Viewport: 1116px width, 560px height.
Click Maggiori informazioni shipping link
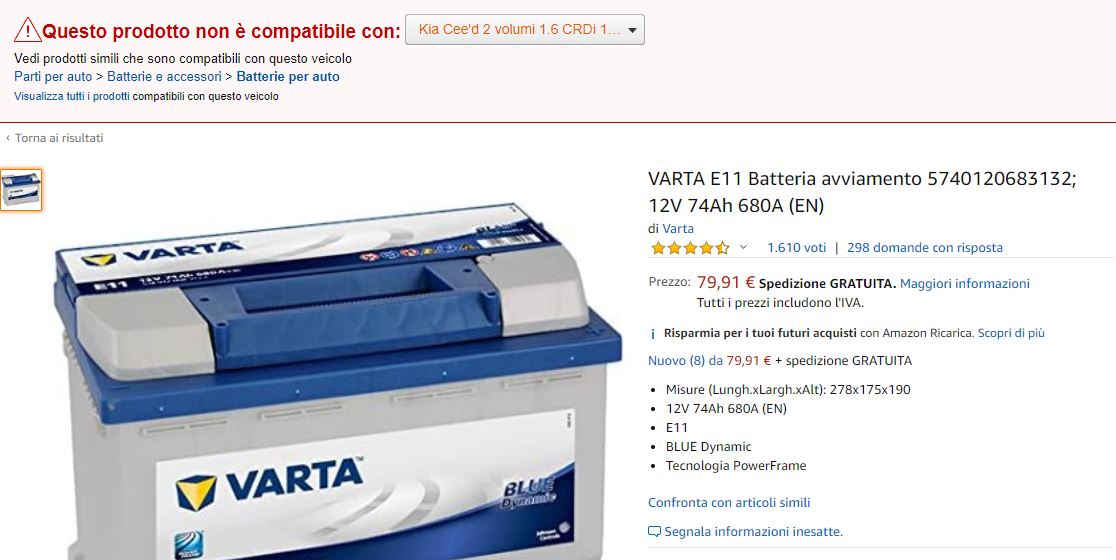point(964,283)
